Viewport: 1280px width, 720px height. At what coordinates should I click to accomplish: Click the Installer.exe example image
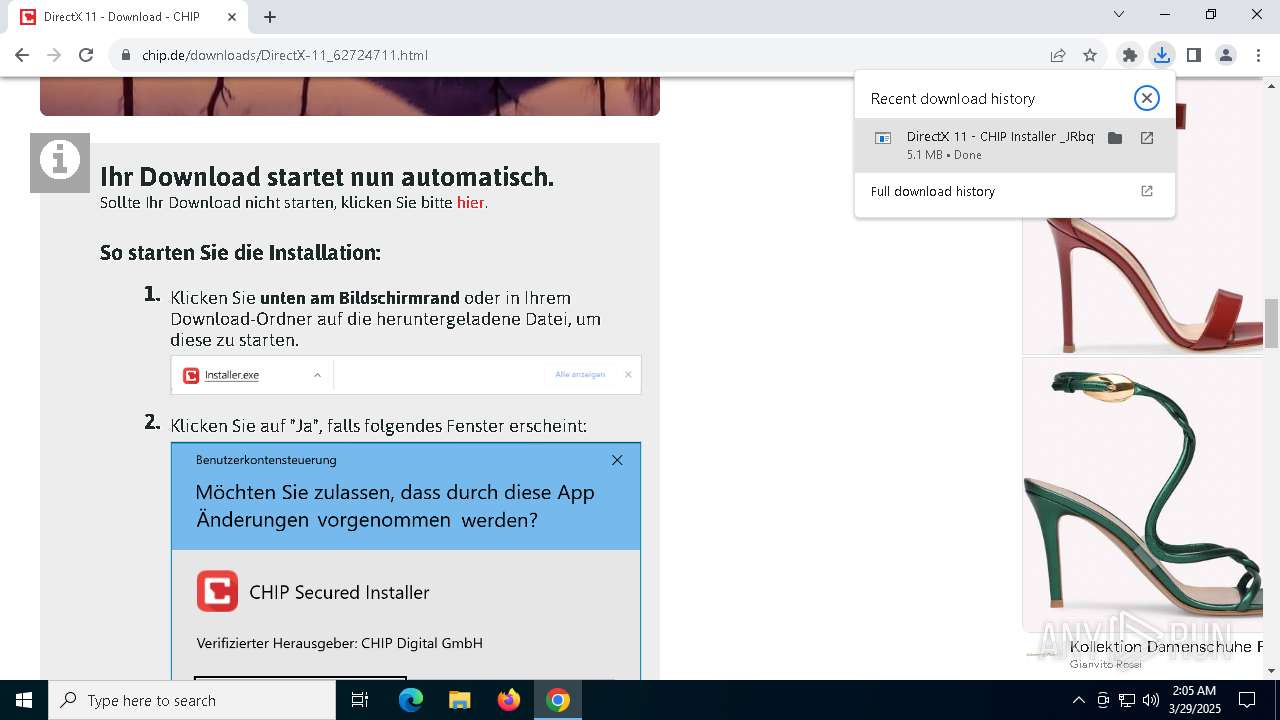click(406, 375)
